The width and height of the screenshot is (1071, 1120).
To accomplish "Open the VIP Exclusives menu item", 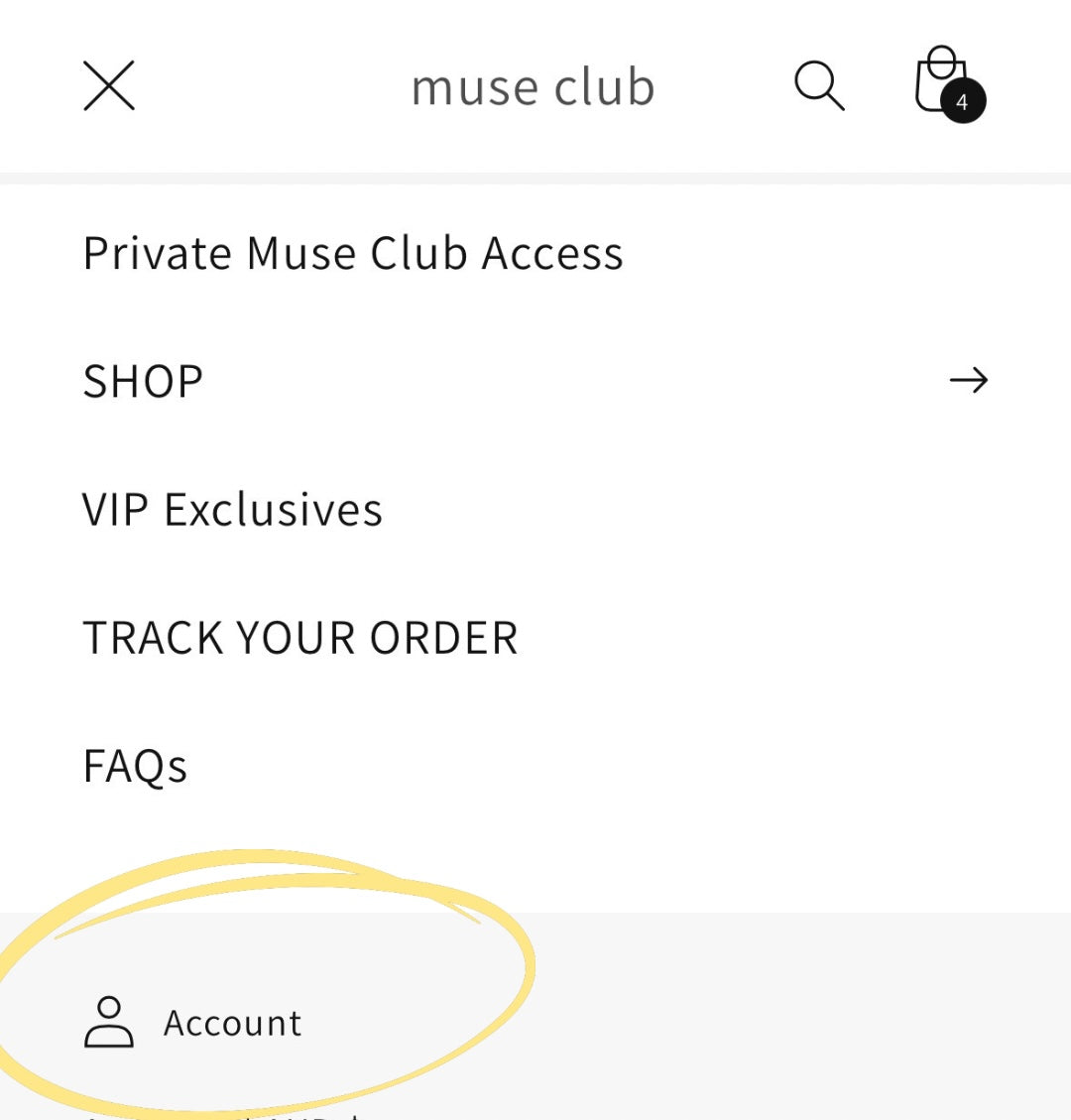I will click(x=233, y=509).
